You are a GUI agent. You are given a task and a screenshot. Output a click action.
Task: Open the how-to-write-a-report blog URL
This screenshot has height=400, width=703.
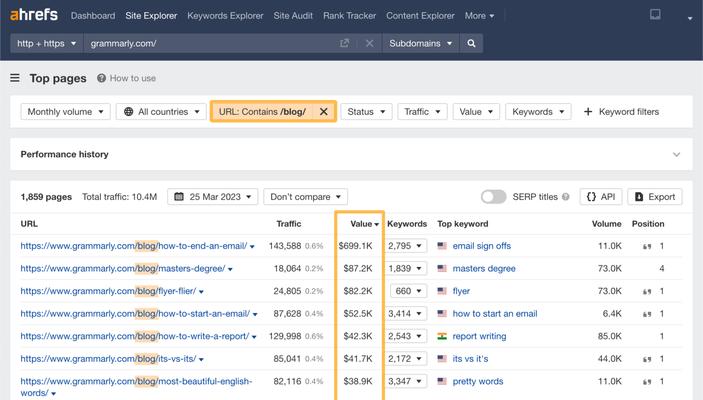135,336
